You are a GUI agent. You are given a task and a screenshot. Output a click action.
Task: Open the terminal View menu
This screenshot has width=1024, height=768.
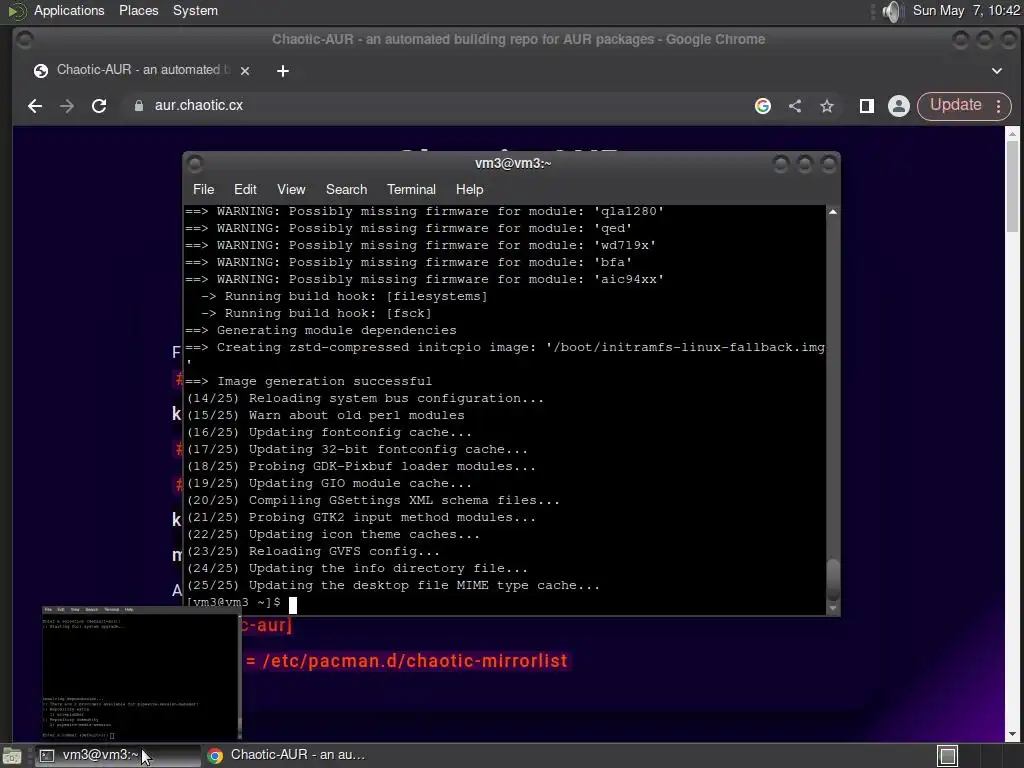(x=291, y=189)
